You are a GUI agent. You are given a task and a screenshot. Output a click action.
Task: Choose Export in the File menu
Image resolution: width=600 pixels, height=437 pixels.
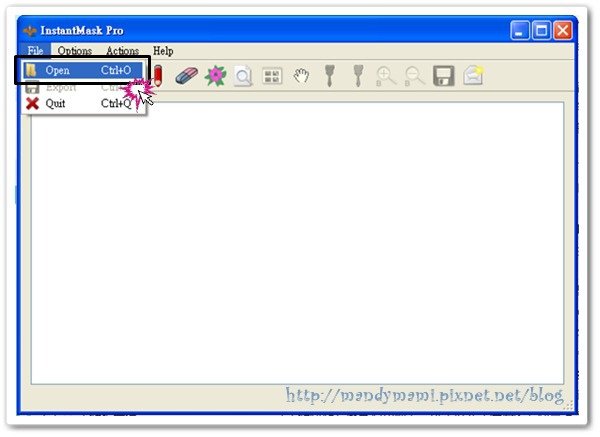pos(83,88)
